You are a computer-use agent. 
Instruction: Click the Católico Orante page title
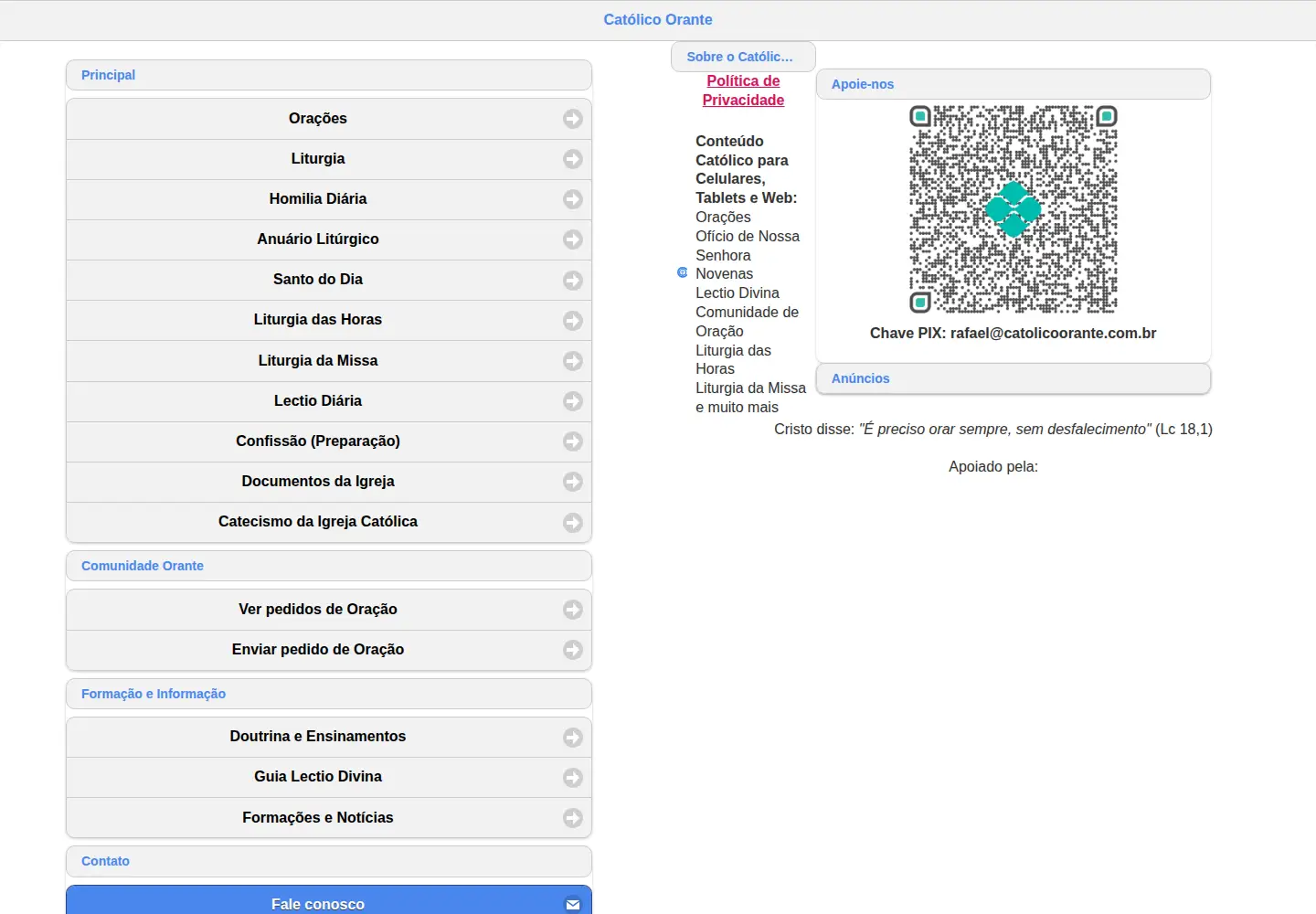tap(658, 19)
